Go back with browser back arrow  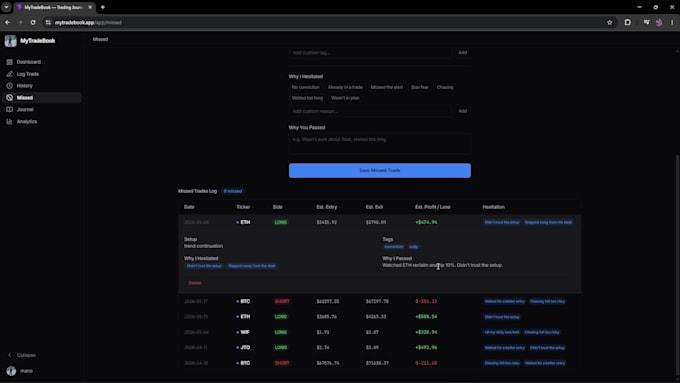point(8,22)
